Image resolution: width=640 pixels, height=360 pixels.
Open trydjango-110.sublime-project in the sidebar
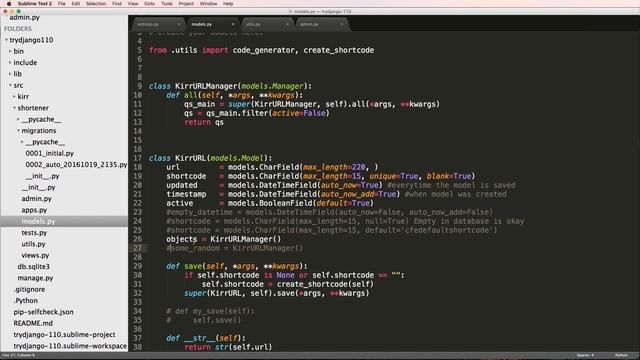coord(64,335)
